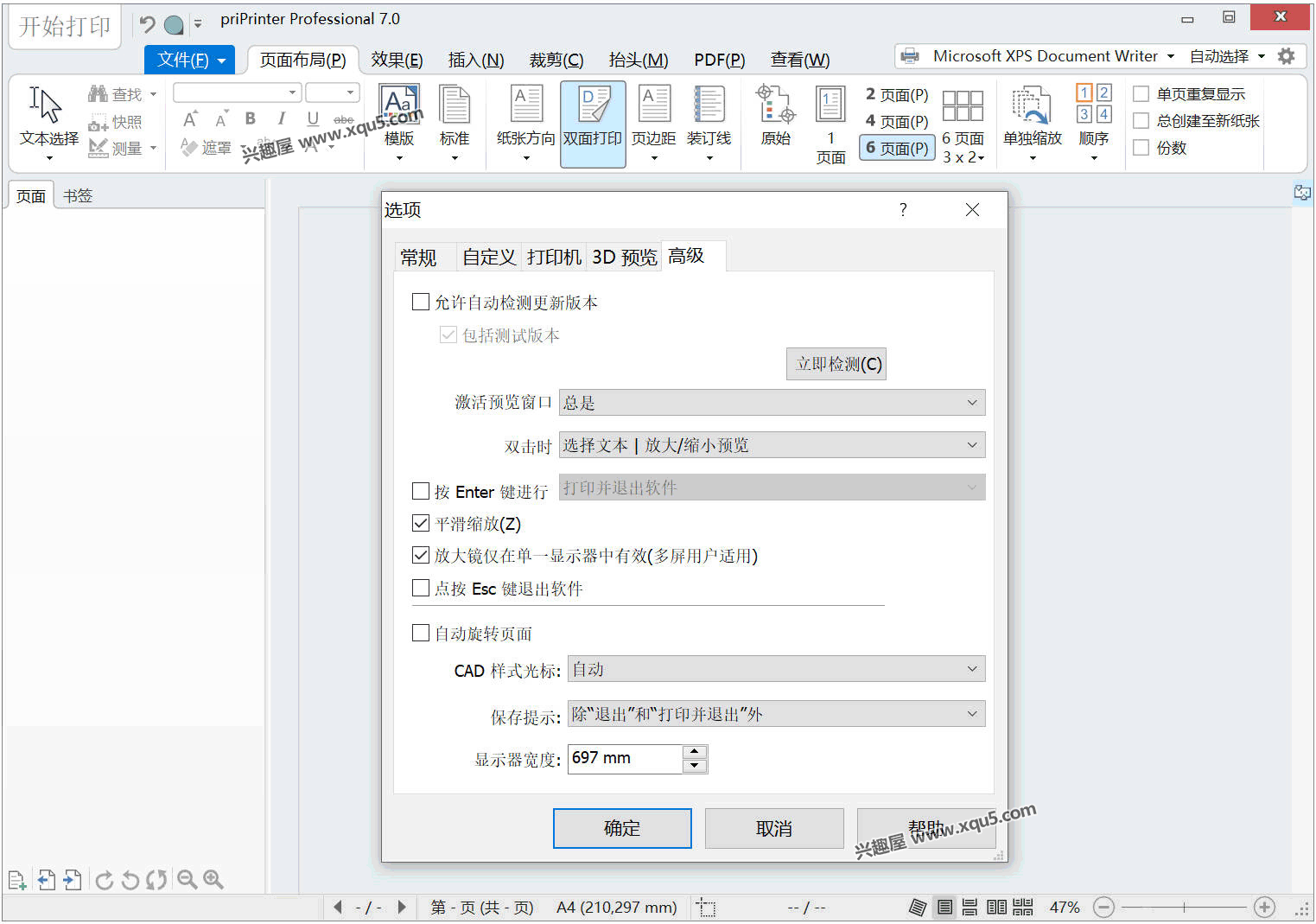Click the rotate clockwise icon in bottom-left toolbar
Viewport: 1316px width, 924px height.
[105, 880]
